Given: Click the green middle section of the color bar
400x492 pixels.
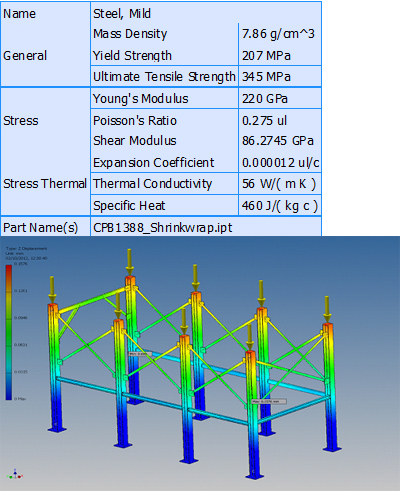Looking at the screenshot, I should 9,332.
